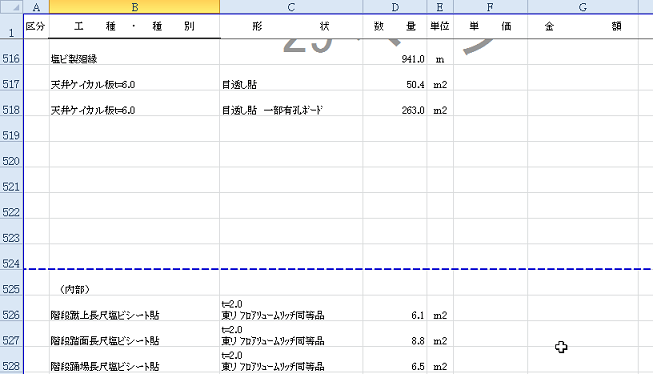Image resolution: width=653 pixels, height=374 pixels.
Task: Select unit m2 in row 517
Action: coord(440,78)
